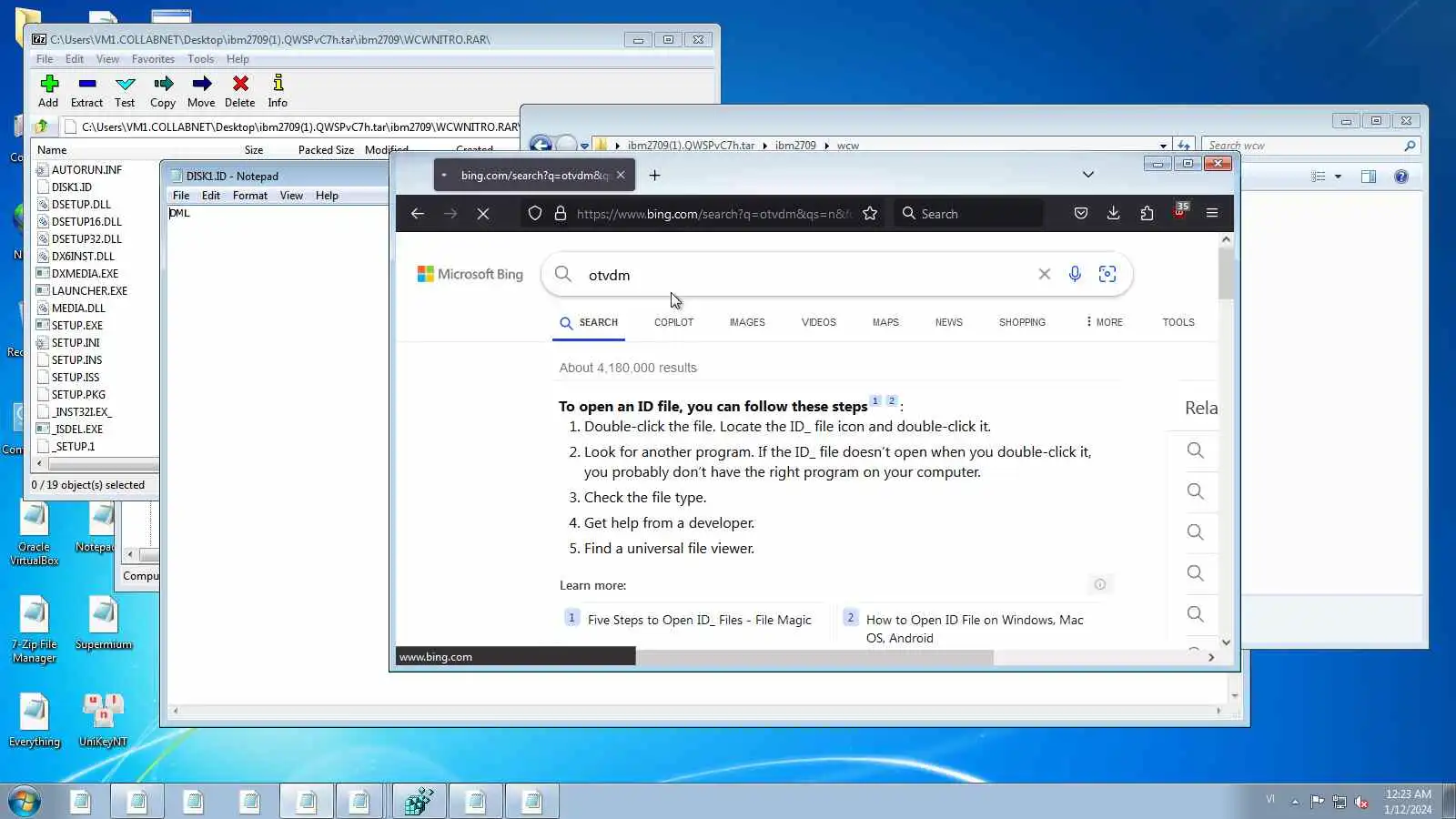Select LAUNCHER.EXE in the 7-Zip list

pyautogui.click(x=89, y=290)
